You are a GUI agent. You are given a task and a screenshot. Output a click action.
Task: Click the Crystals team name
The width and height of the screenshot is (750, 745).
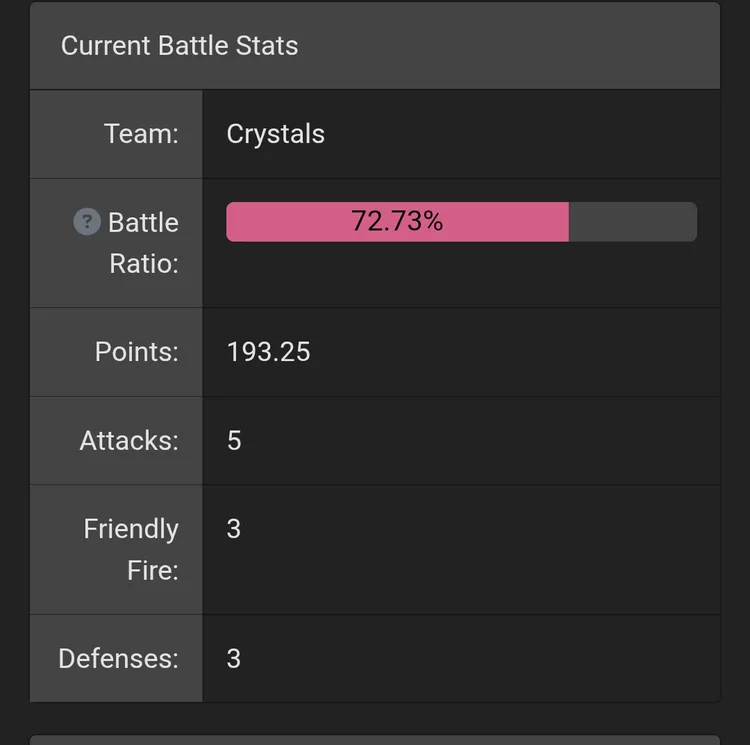pos(276,134)
